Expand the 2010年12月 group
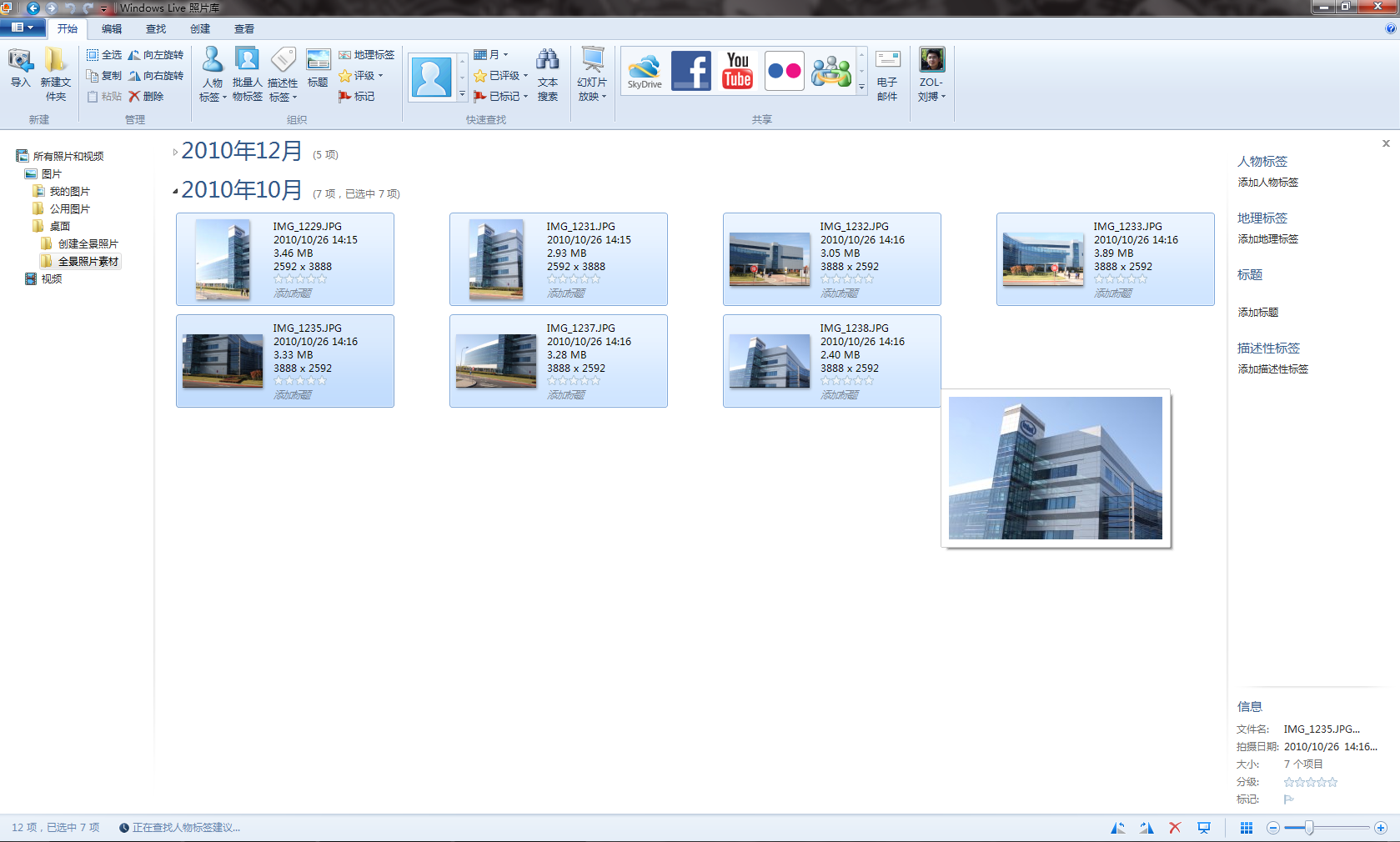 click(x=175, y=152)
